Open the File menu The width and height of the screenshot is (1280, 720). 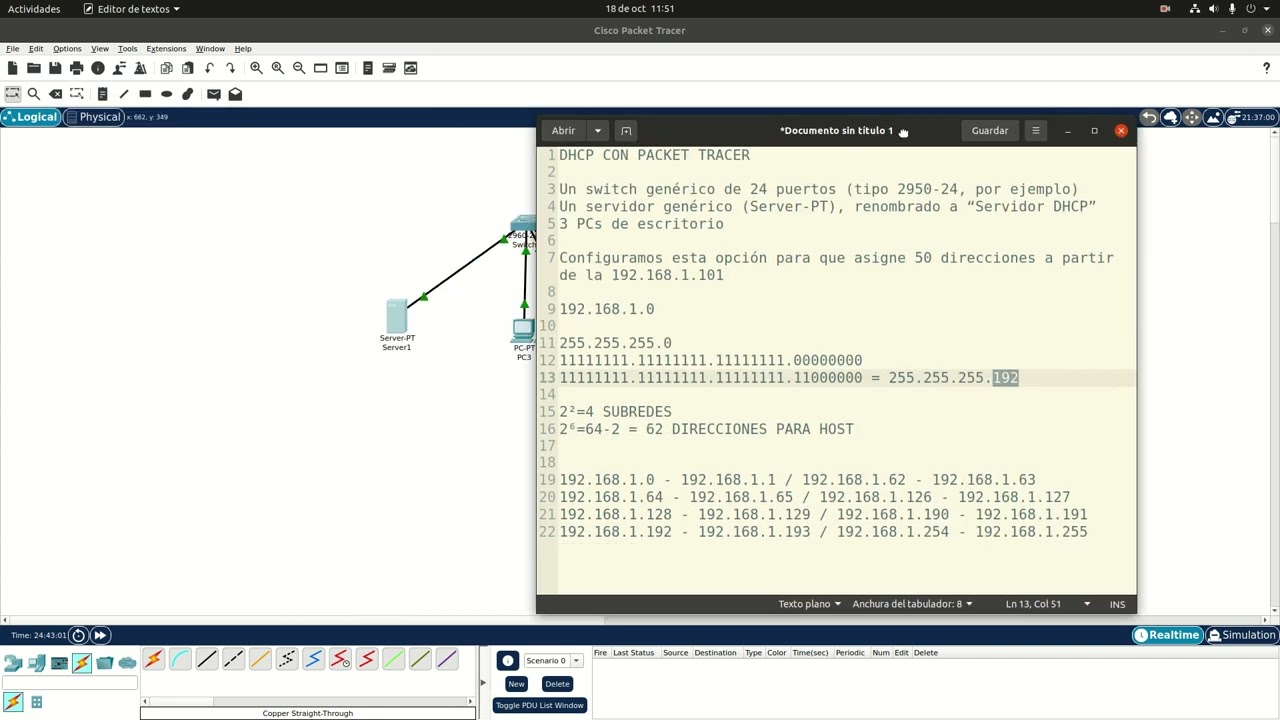click(13, 48)
